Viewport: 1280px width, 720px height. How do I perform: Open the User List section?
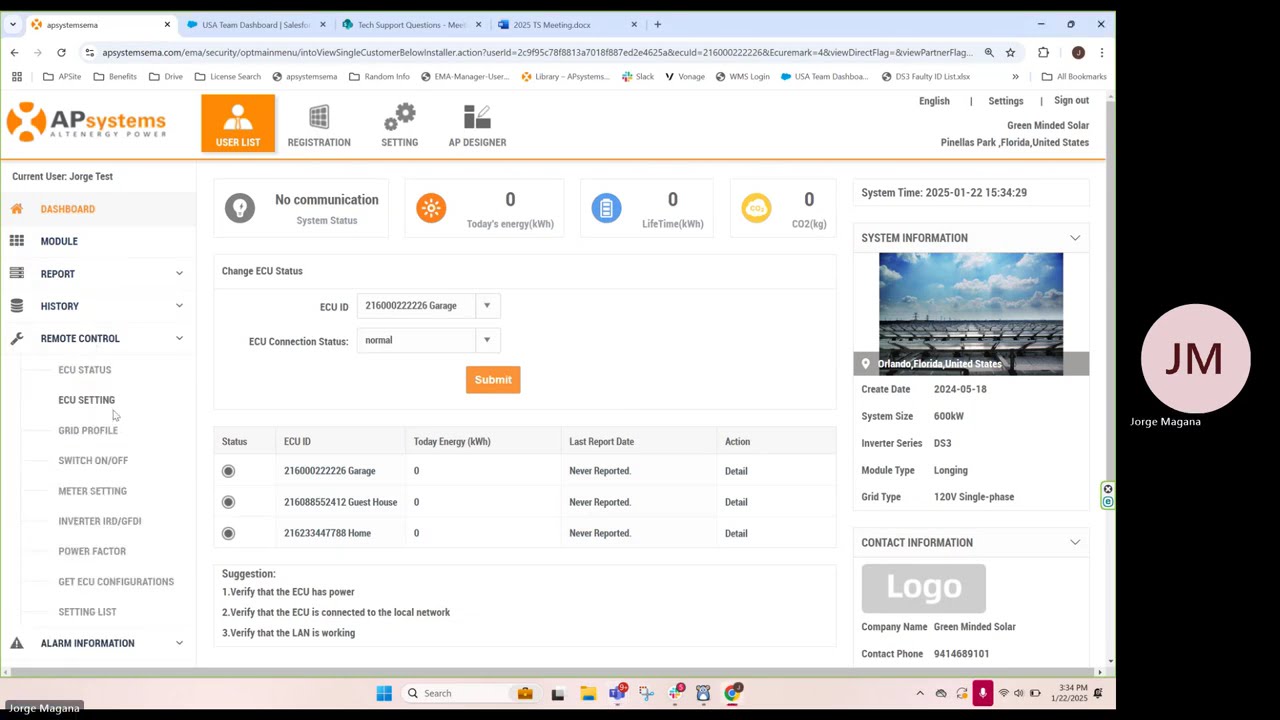[238, 124]
